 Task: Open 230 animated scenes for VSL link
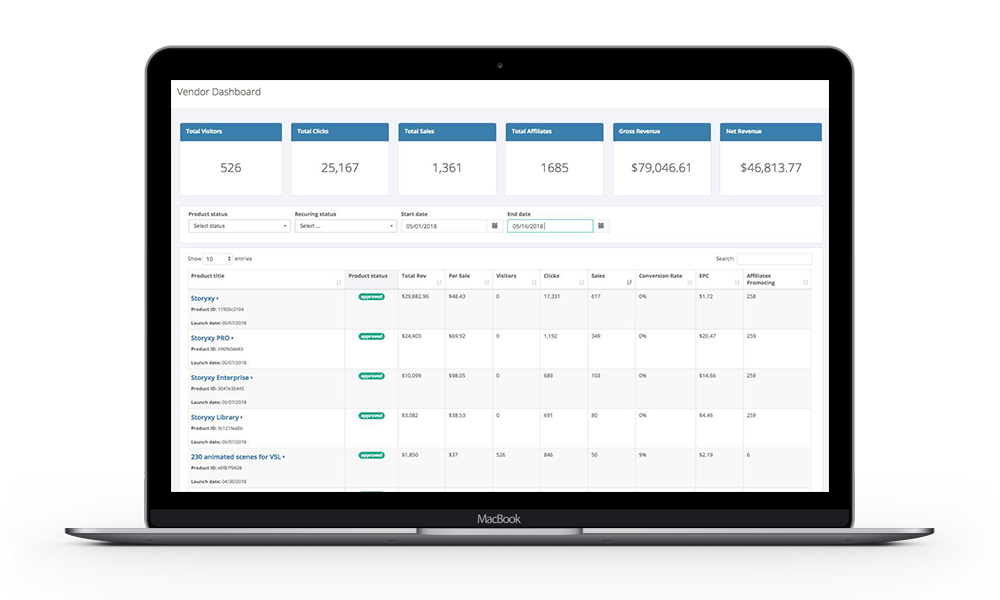click(236, 457)
